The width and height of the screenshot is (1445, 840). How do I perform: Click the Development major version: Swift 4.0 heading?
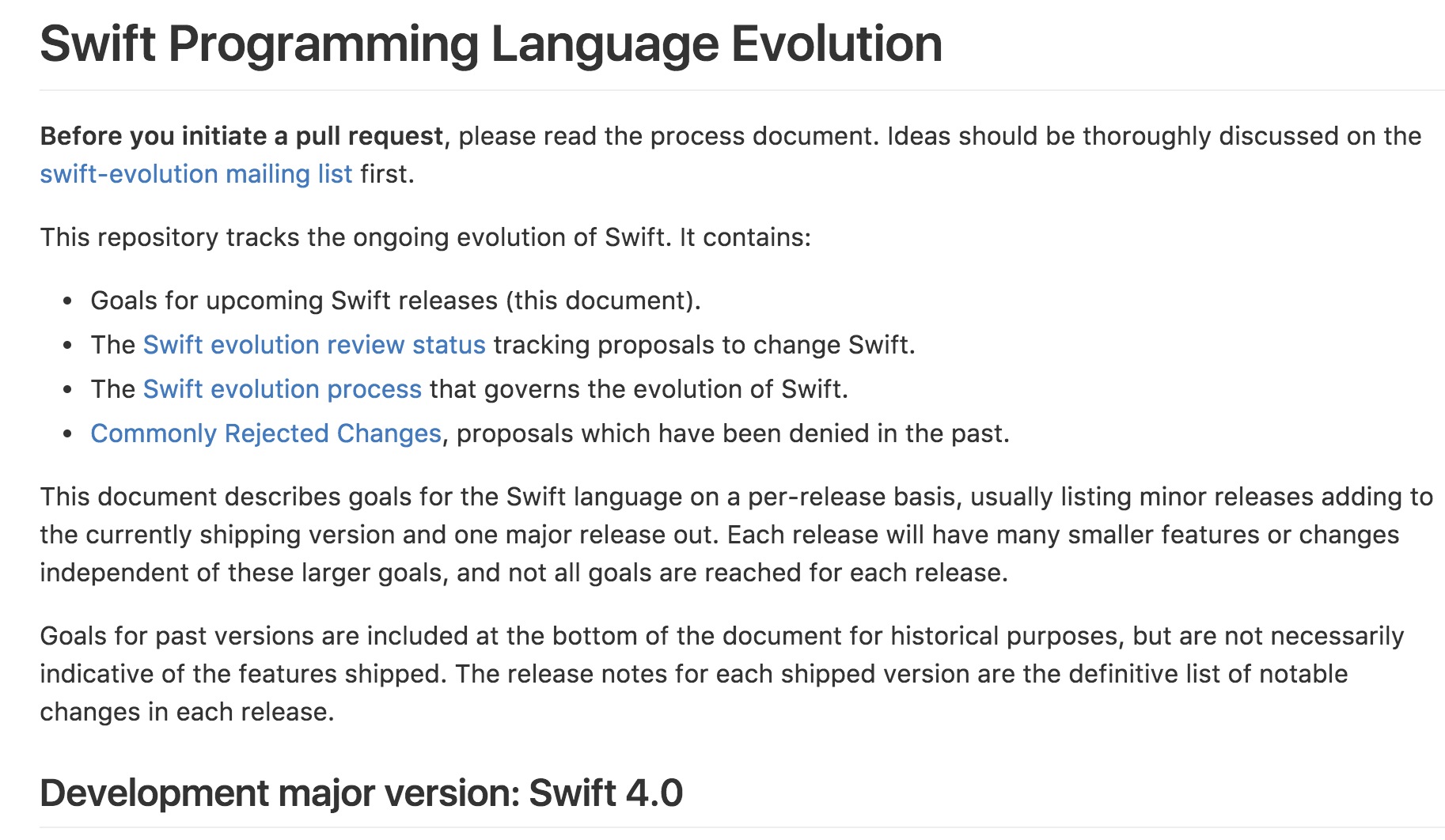[361, 793]
